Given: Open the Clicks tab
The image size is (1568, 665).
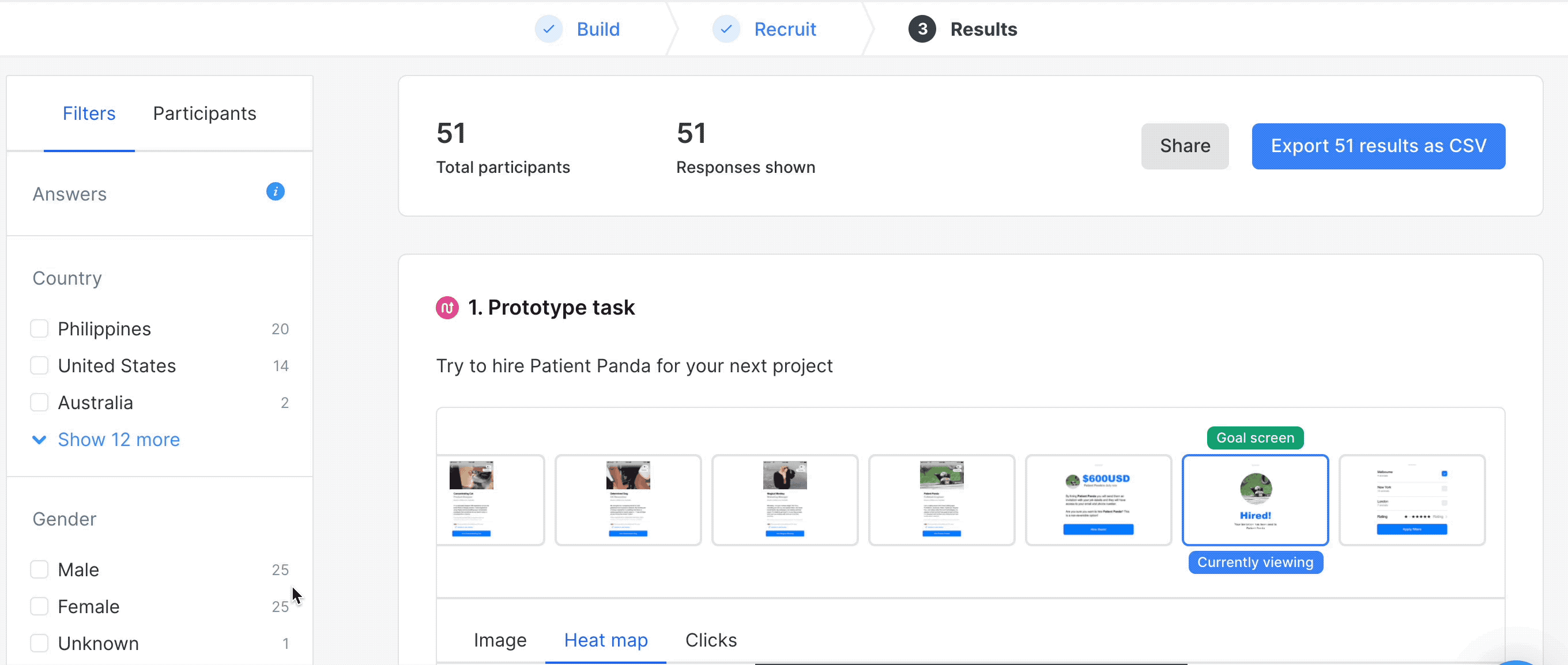Looking at the screenshot, I should click(710, 640).
